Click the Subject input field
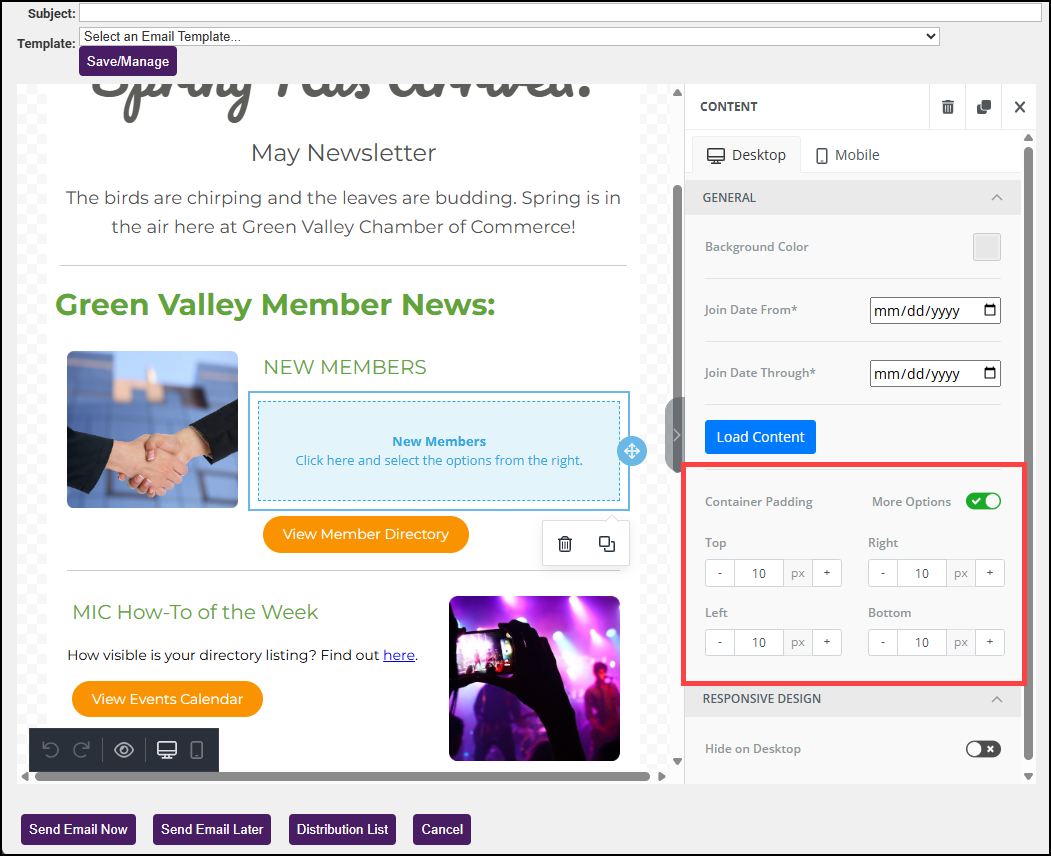Image resolution: width=1051 pixels, height=856 pixels. point(560,13)
